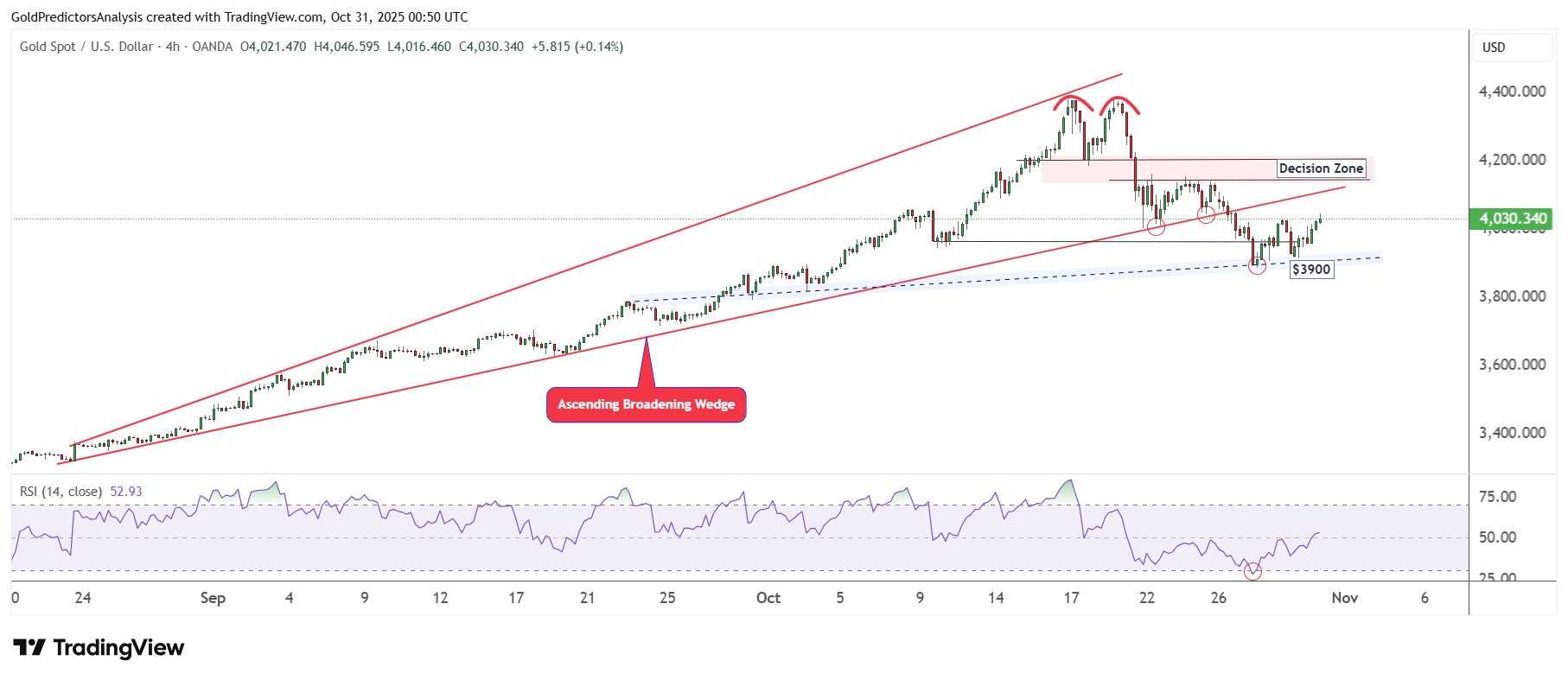Click the Nov label on the time axis
This screenshot has width=1568, height=680.
pos(1344,598)
